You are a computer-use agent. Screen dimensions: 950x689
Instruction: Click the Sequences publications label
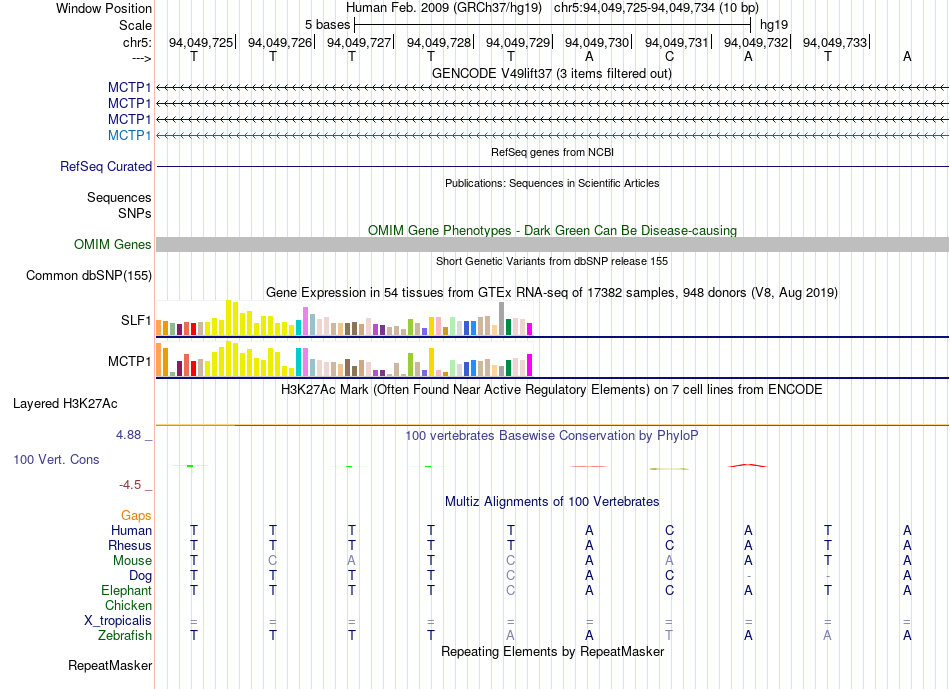[x=119, y=198]
